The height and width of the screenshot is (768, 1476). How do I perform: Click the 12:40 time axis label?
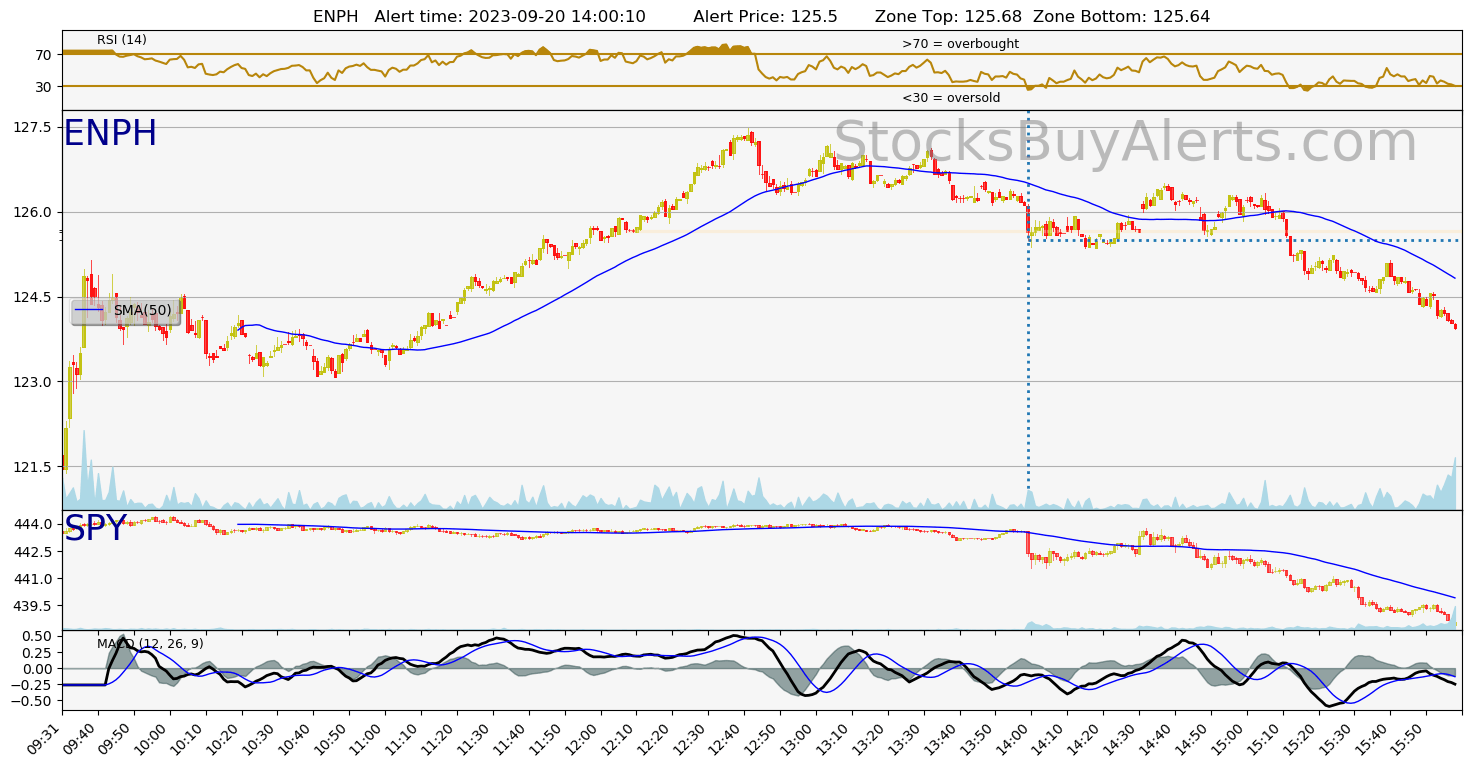click(x=726, y=737)
